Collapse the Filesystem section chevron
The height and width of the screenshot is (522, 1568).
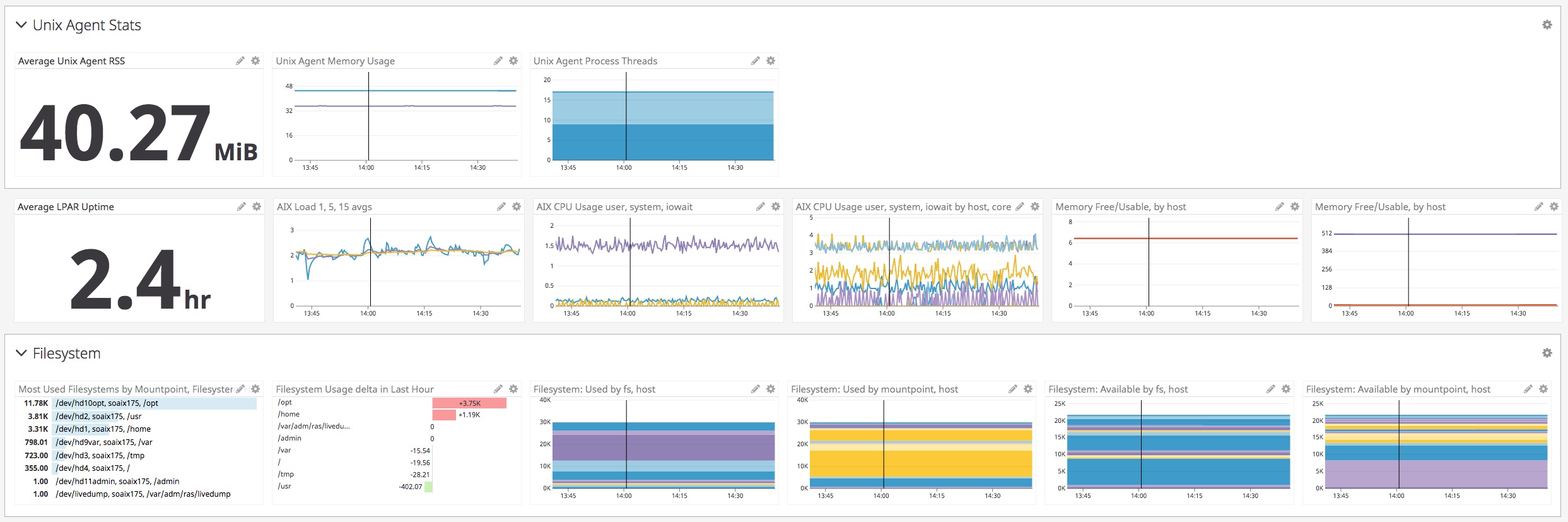21,353
